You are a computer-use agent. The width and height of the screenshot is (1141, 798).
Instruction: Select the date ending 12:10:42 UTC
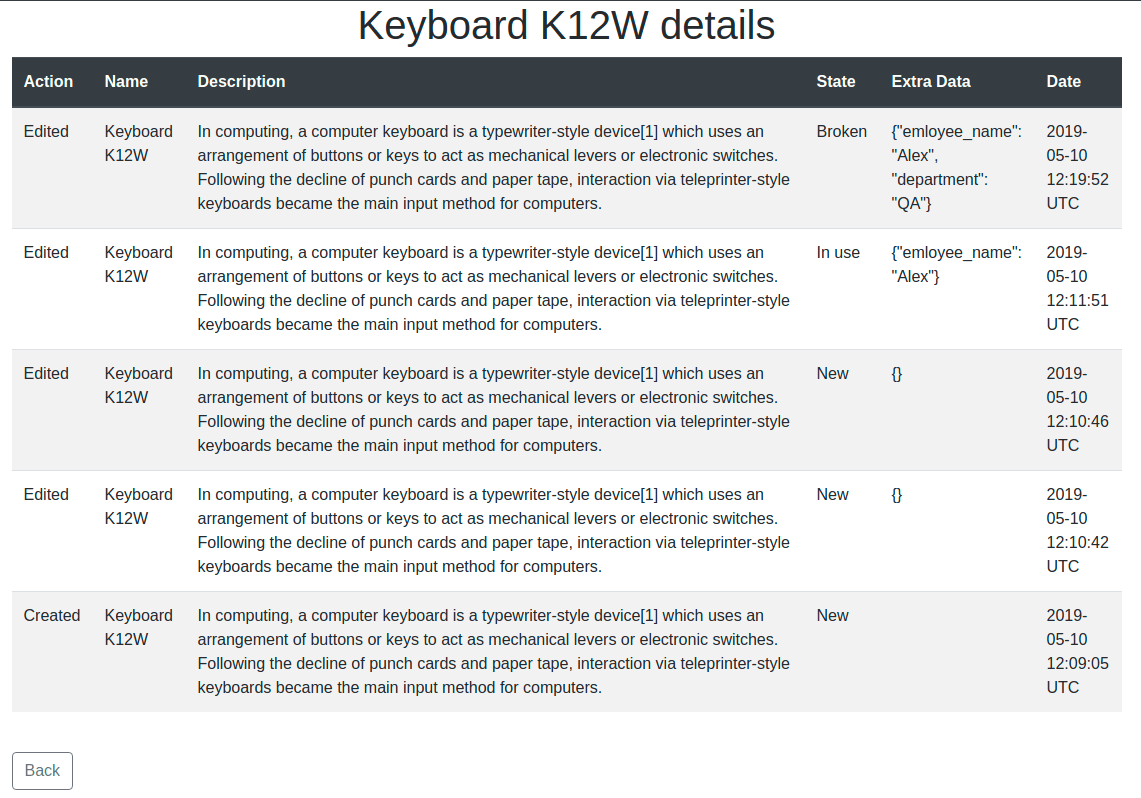pos(1077,531)
